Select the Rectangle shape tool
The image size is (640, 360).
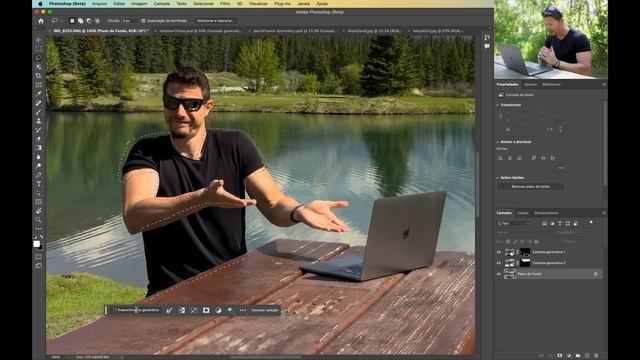38,202
